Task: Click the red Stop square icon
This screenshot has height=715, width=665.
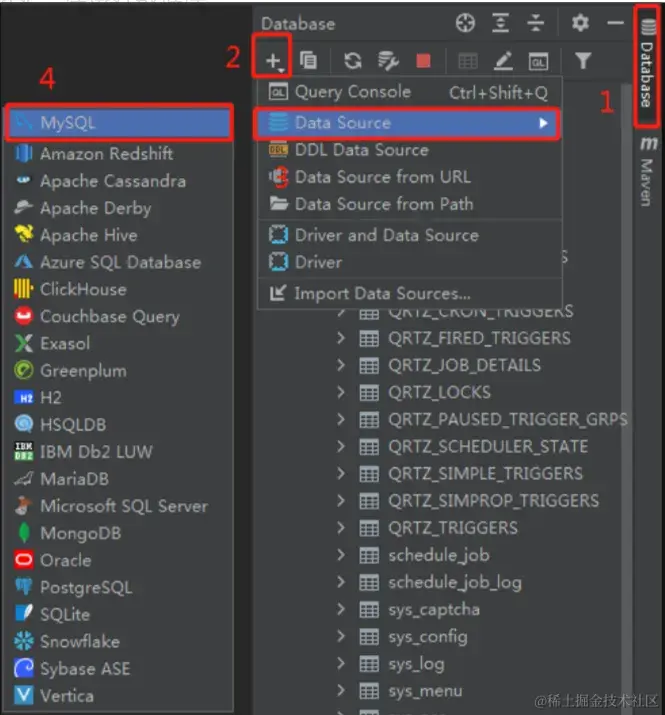Action: coord(423,60)
